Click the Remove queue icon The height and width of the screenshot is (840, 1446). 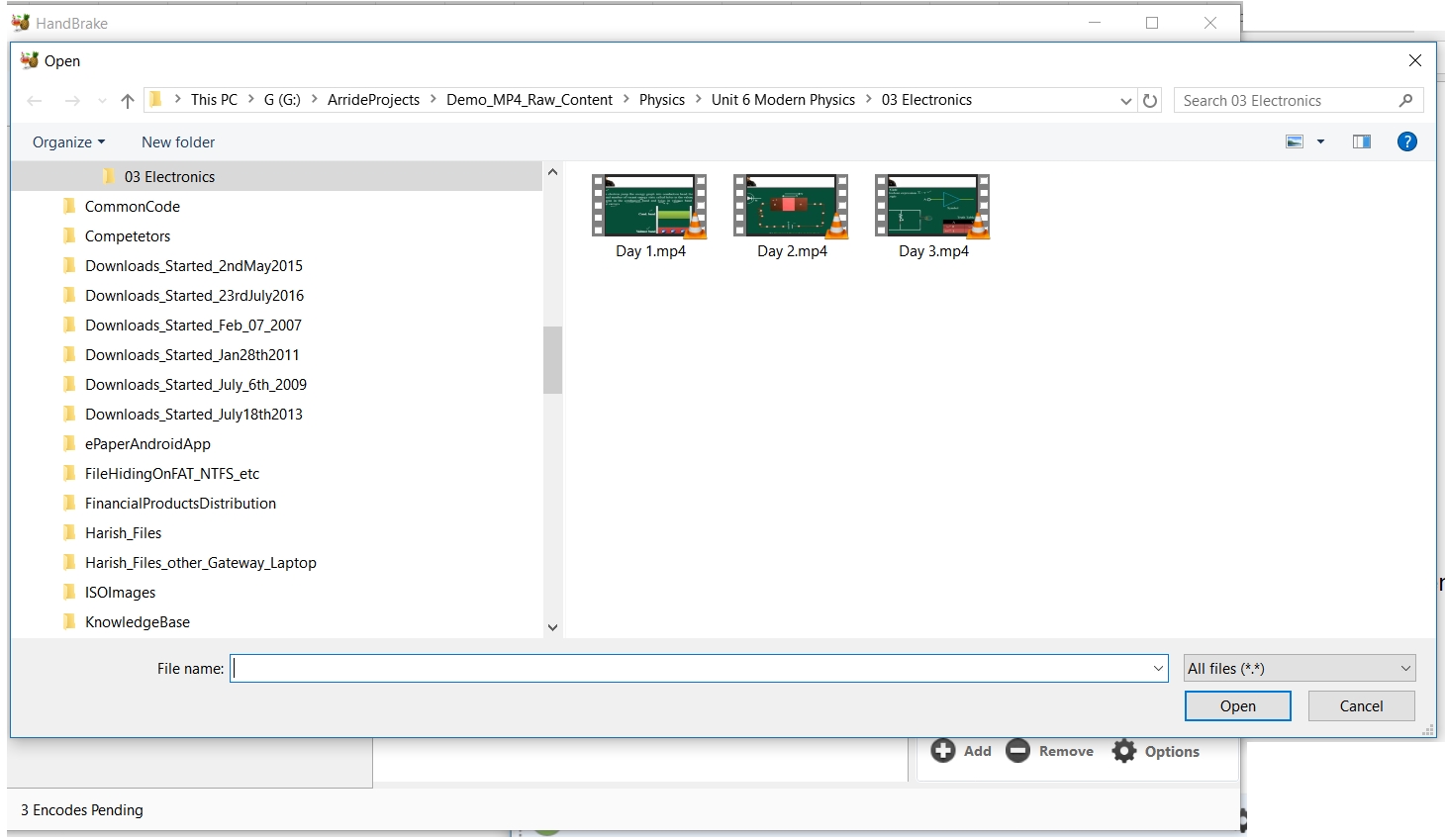(x=1018, y=751)
